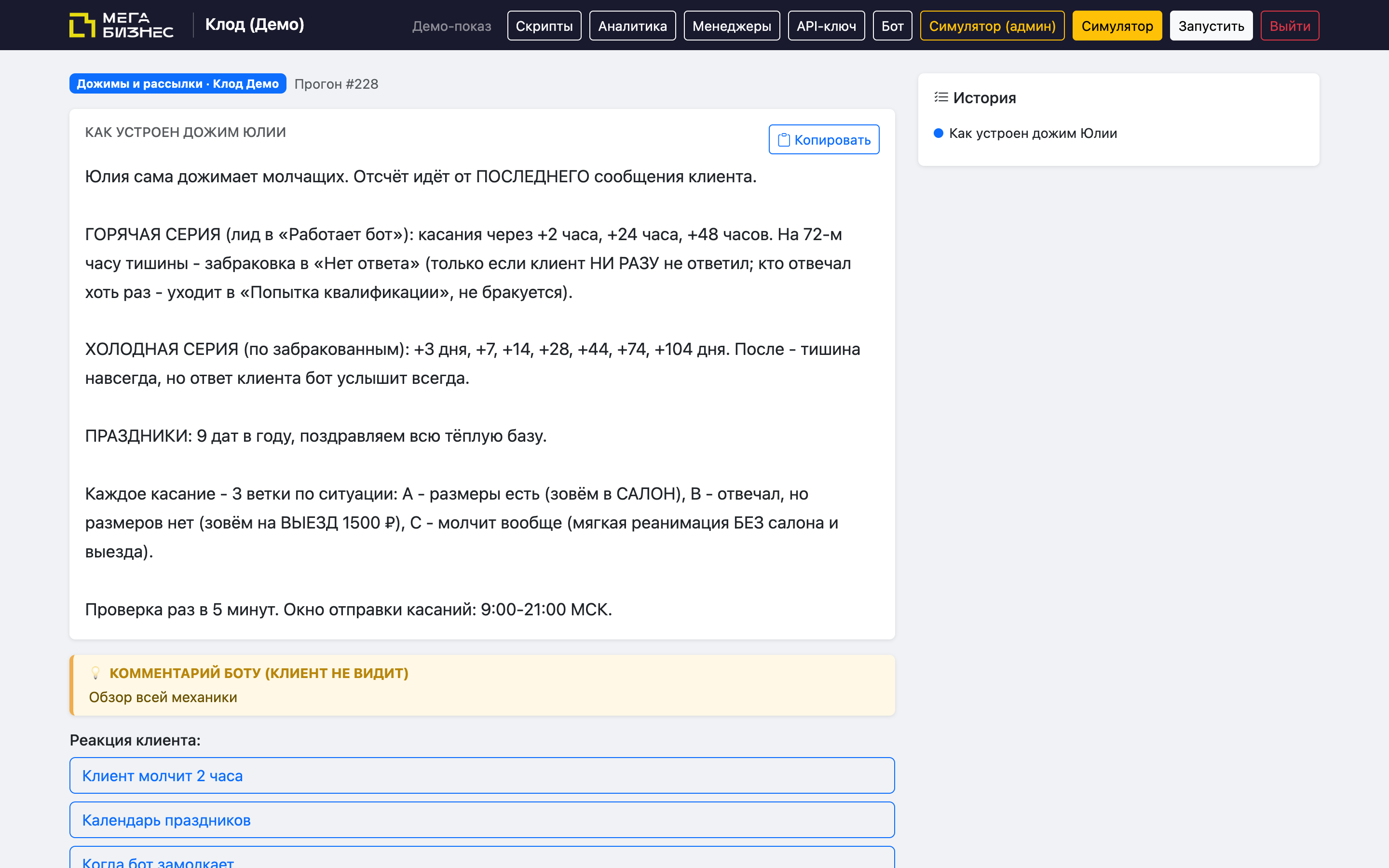
Task: Choose reaction Клиент молчит 2 часа
Action: [482, 775]
